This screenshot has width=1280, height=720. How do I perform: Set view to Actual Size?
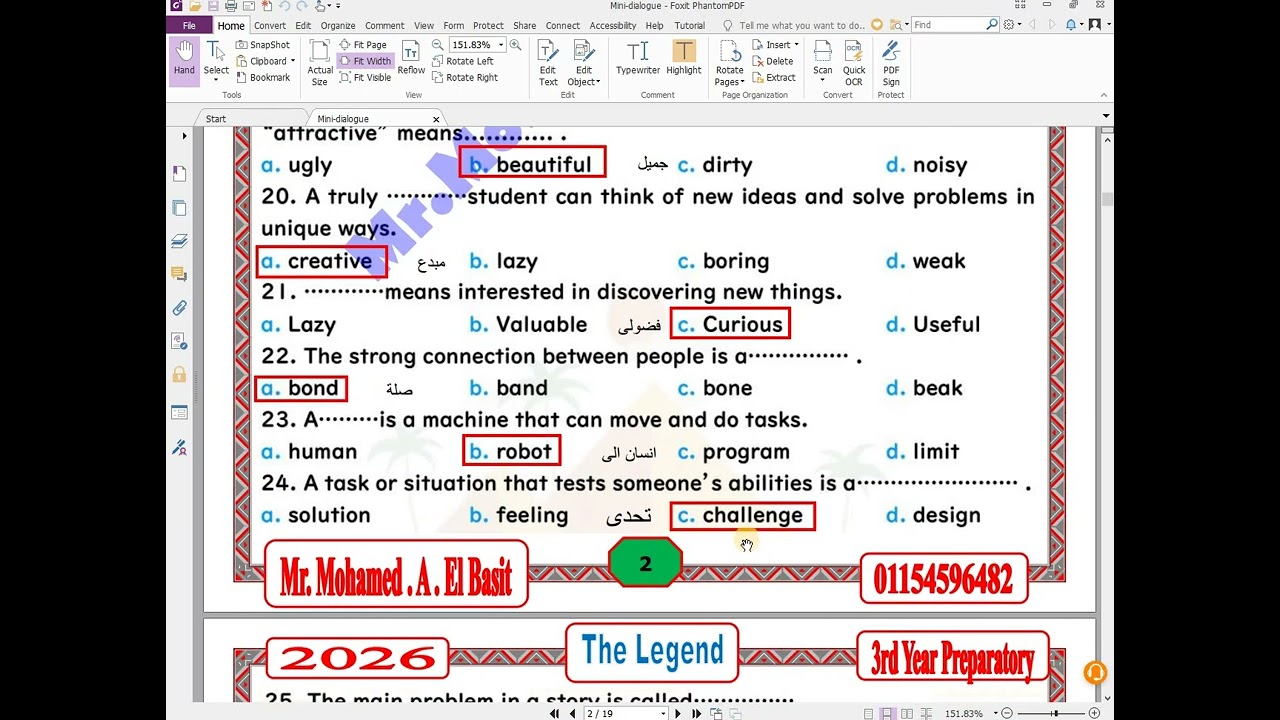320,62
